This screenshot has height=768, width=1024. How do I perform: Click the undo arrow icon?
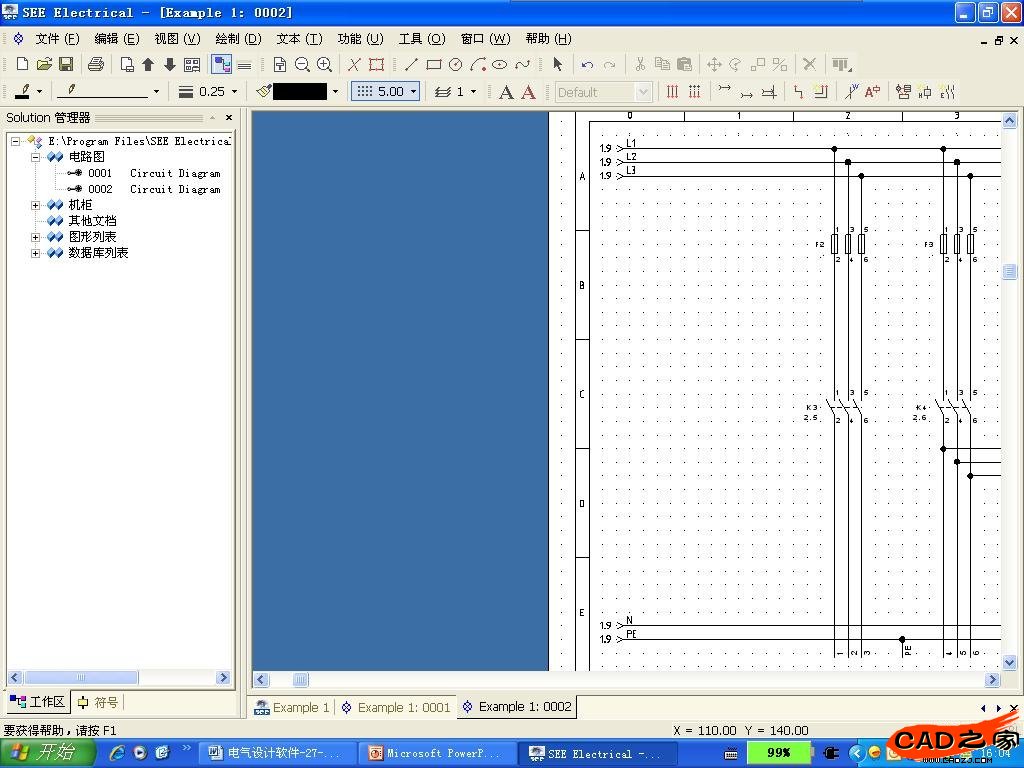587,64
